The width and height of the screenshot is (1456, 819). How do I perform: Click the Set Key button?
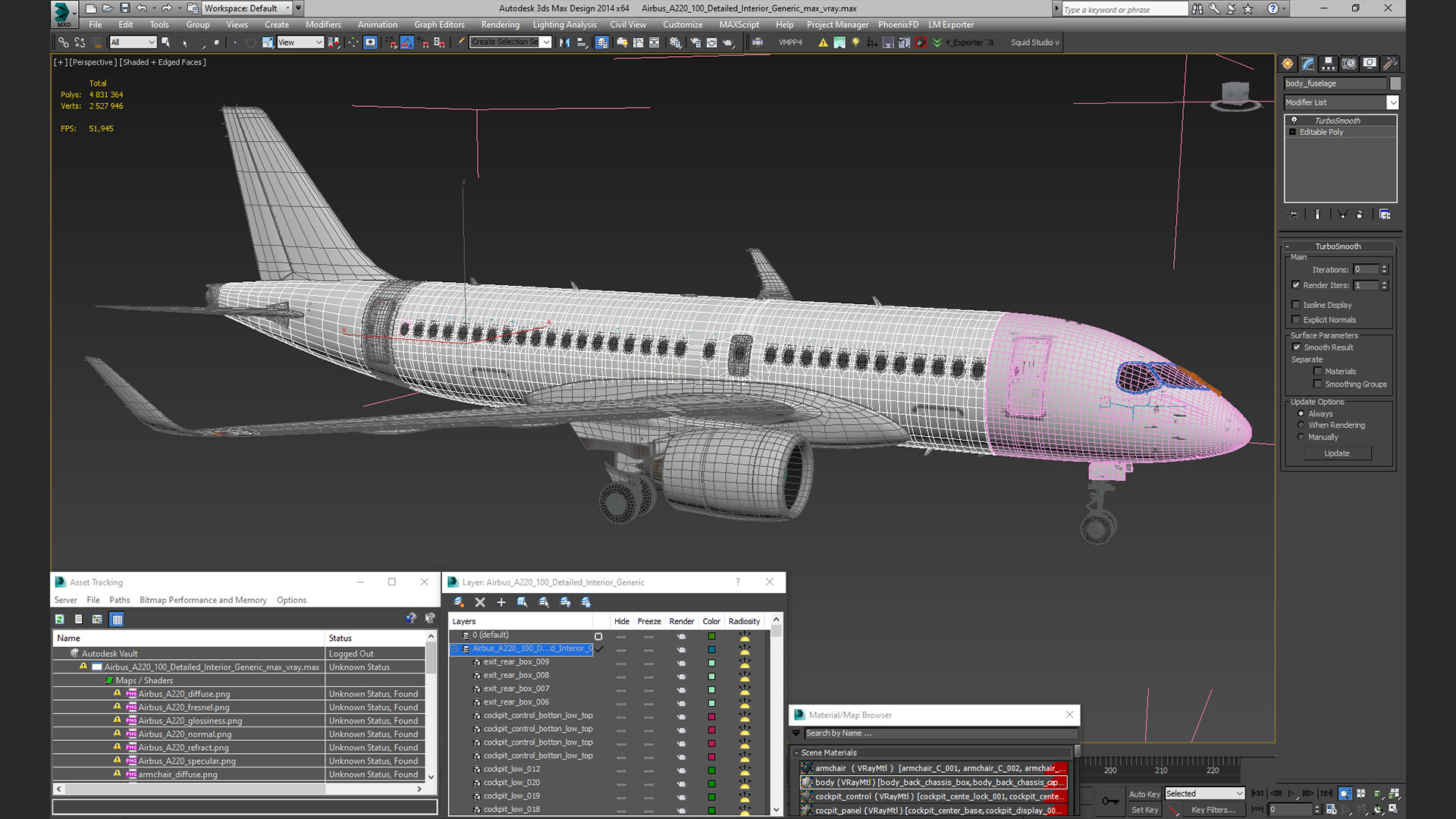(1144, 810)
